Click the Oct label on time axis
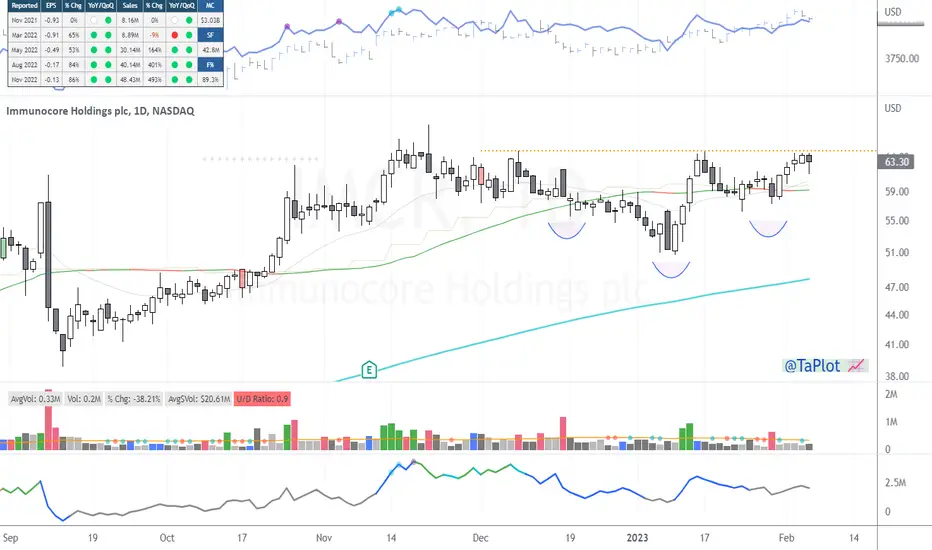The width and height of the screenshot is (932, 550). [x=167, y=538]
